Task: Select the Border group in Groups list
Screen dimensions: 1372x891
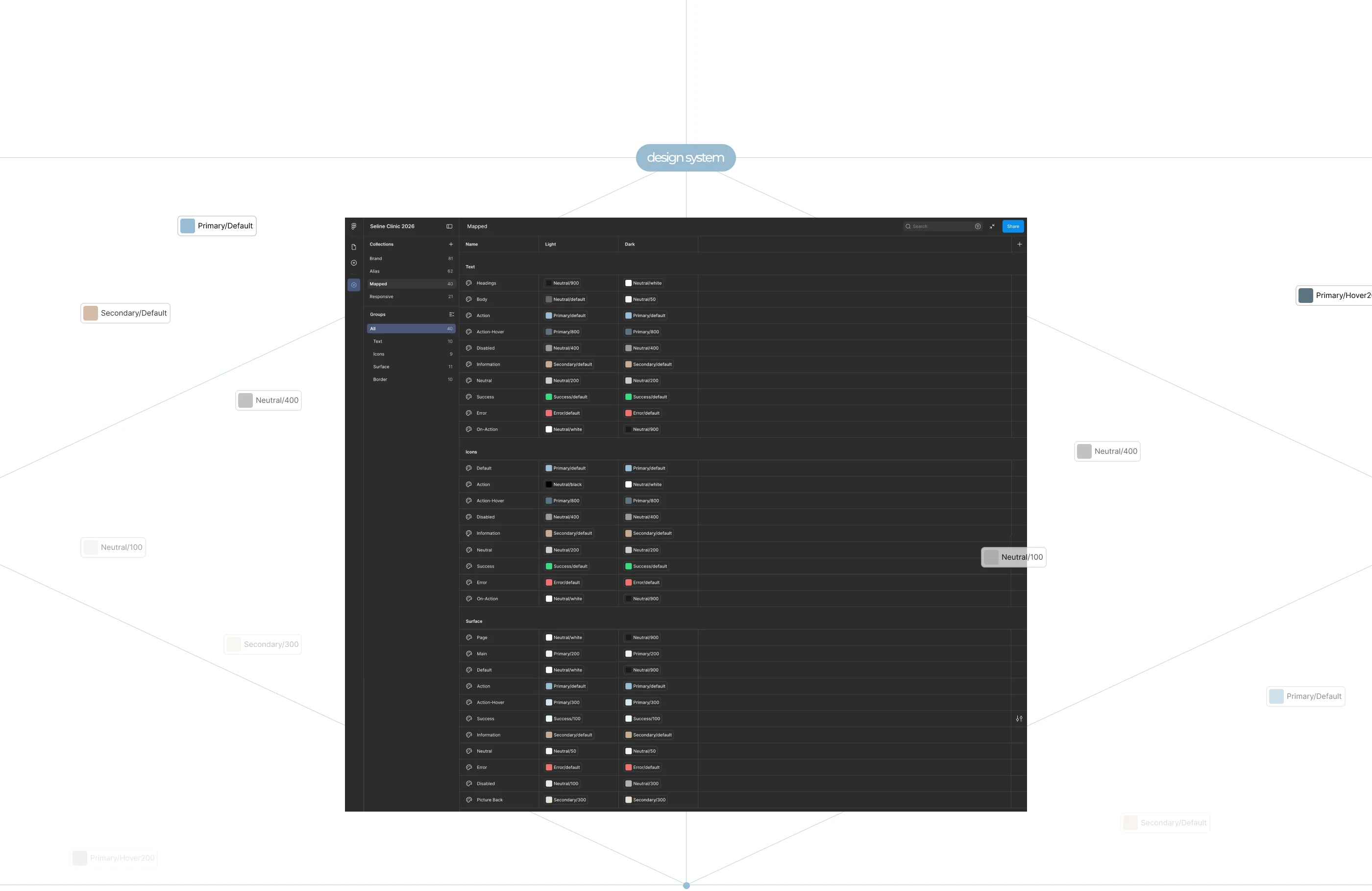Action: pos(411,379)
